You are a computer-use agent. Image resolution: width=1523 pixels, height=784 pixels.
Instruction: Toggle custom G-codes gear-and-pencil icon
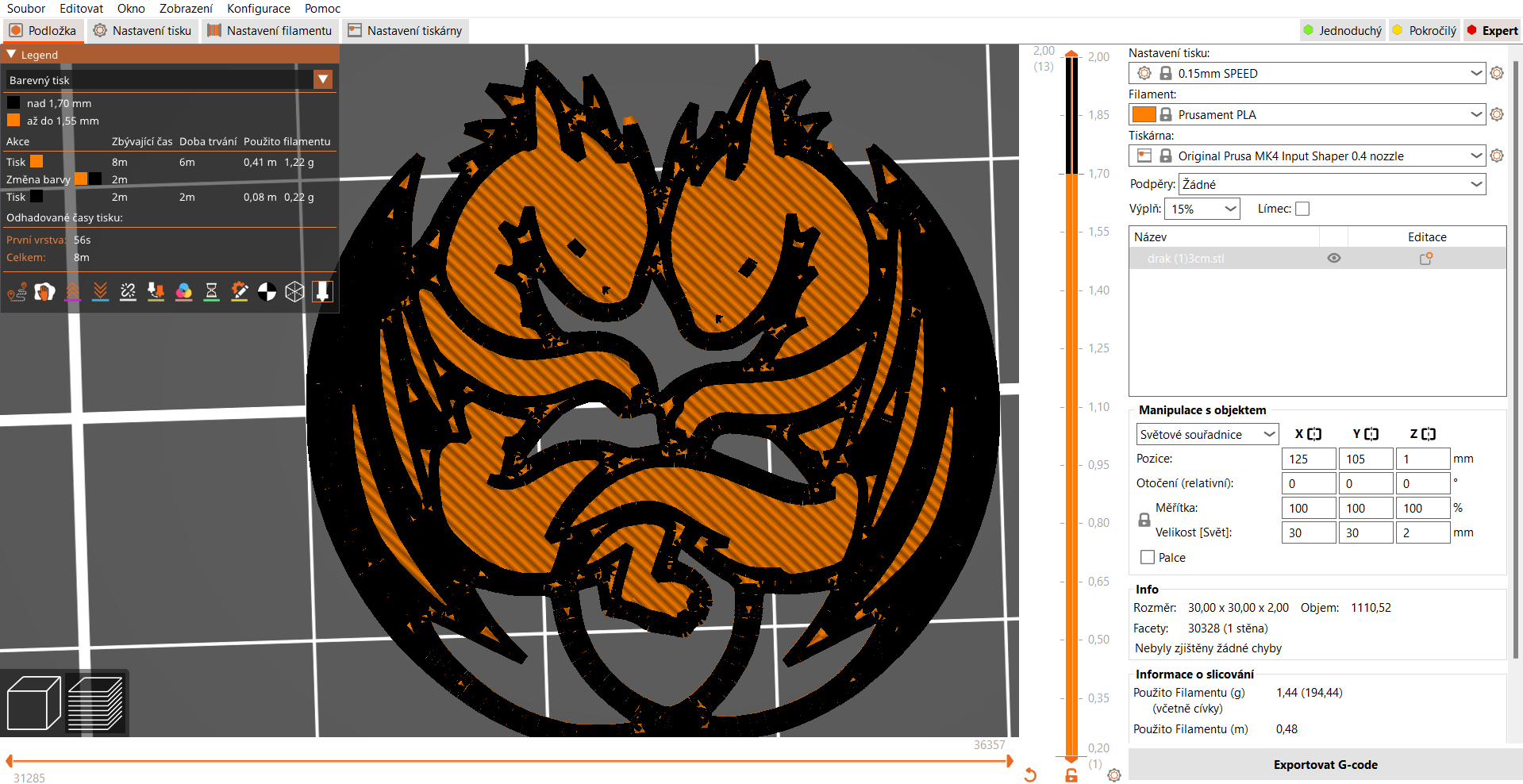click(240, 292)
